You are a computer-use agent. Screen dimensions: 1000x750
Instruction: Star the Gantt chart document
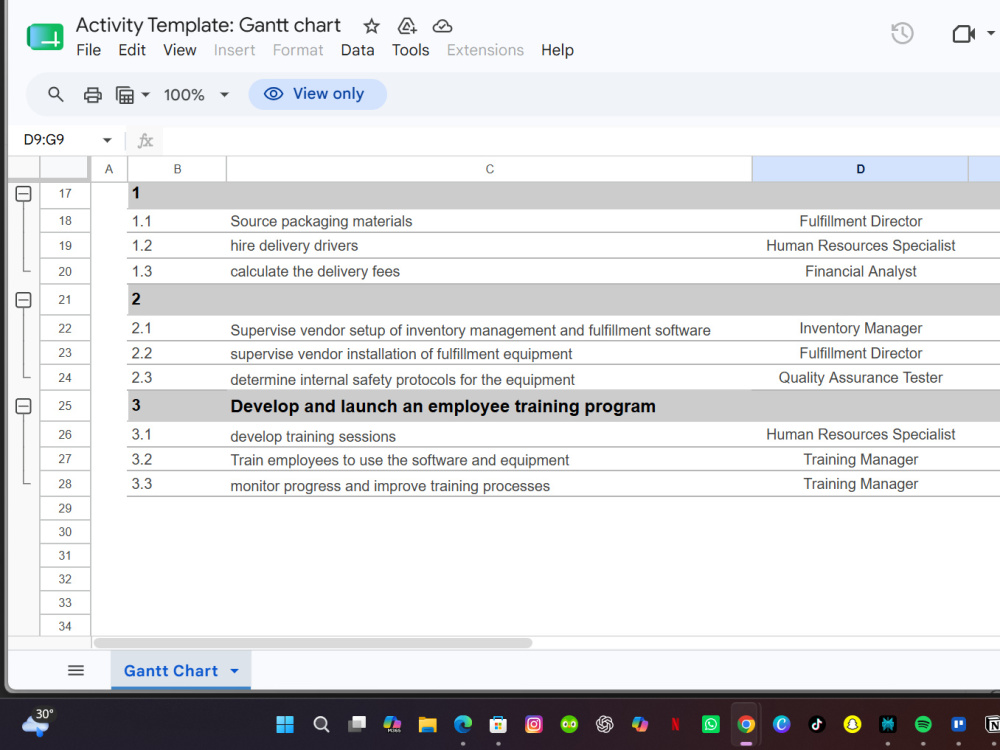pyautogui.click(x=371, y=26)
